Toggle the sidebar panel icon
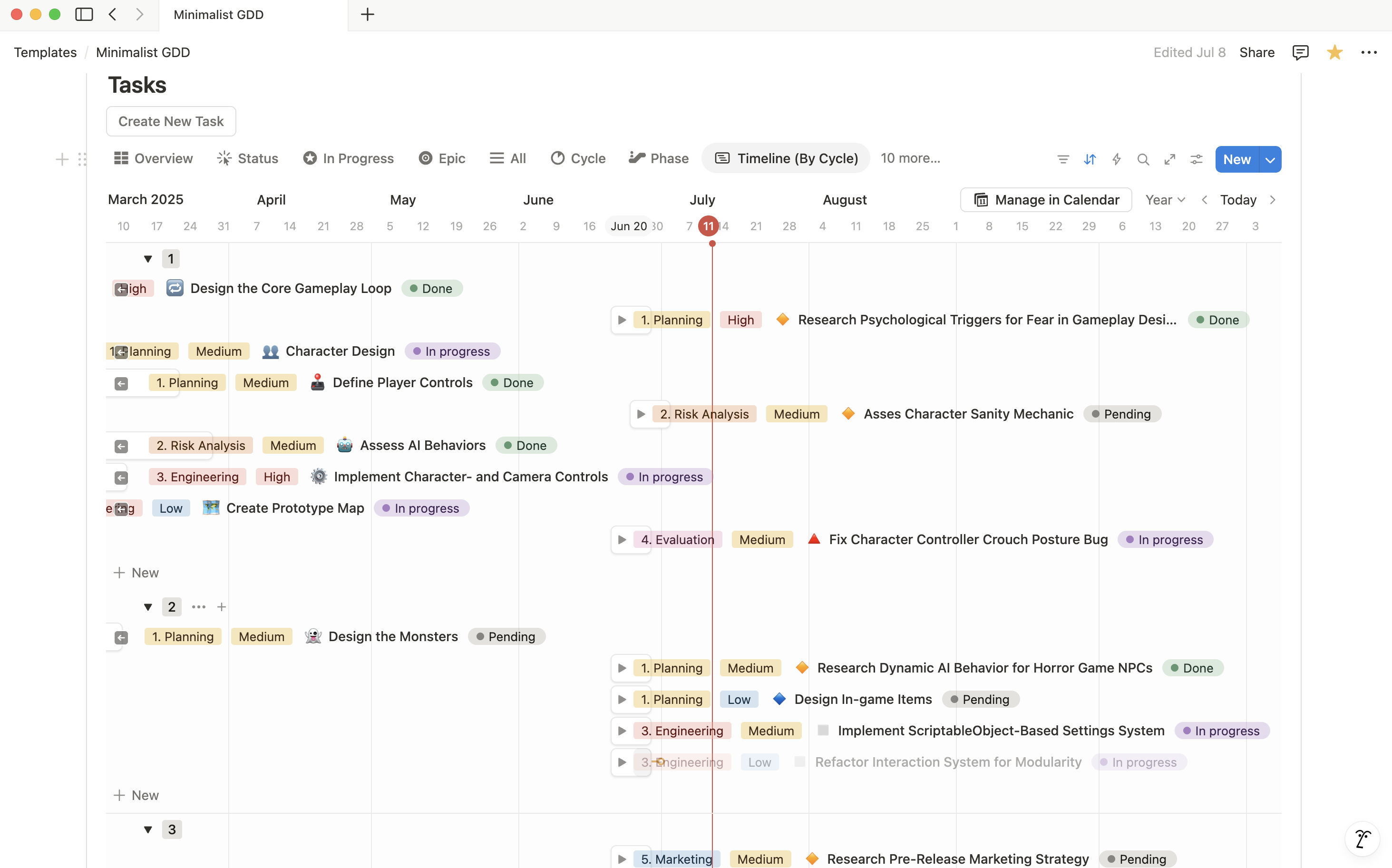Image resolution: width=1392 pixels, height=868 pixels. [84, 14]
